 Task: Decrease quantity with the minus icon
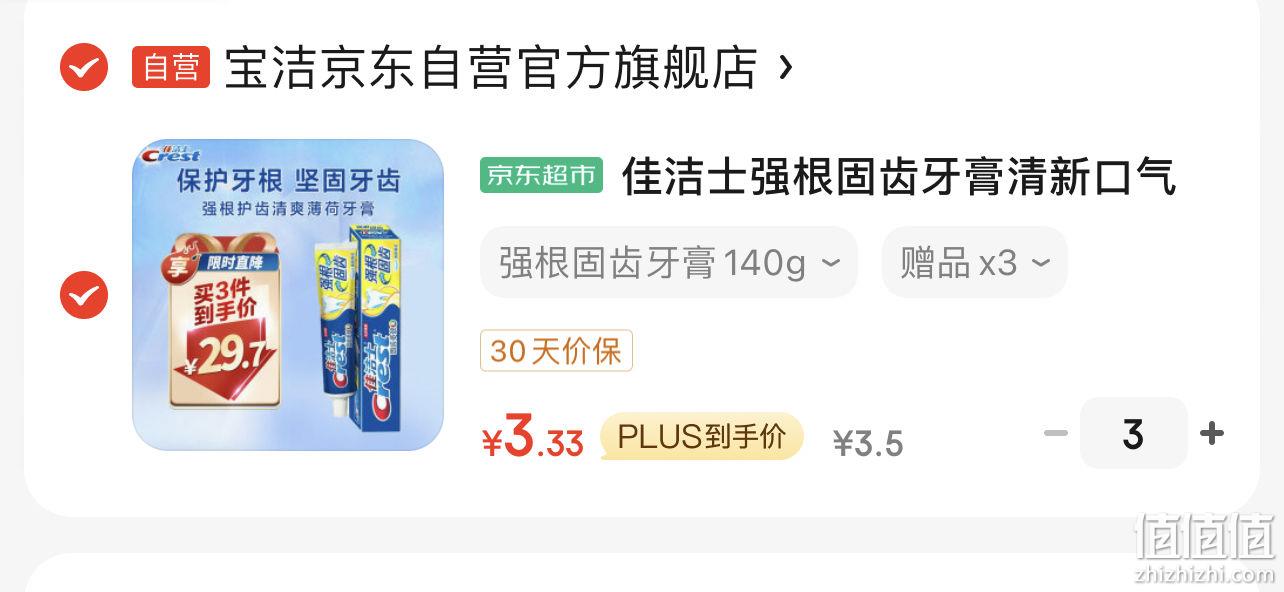(1056, 434)
